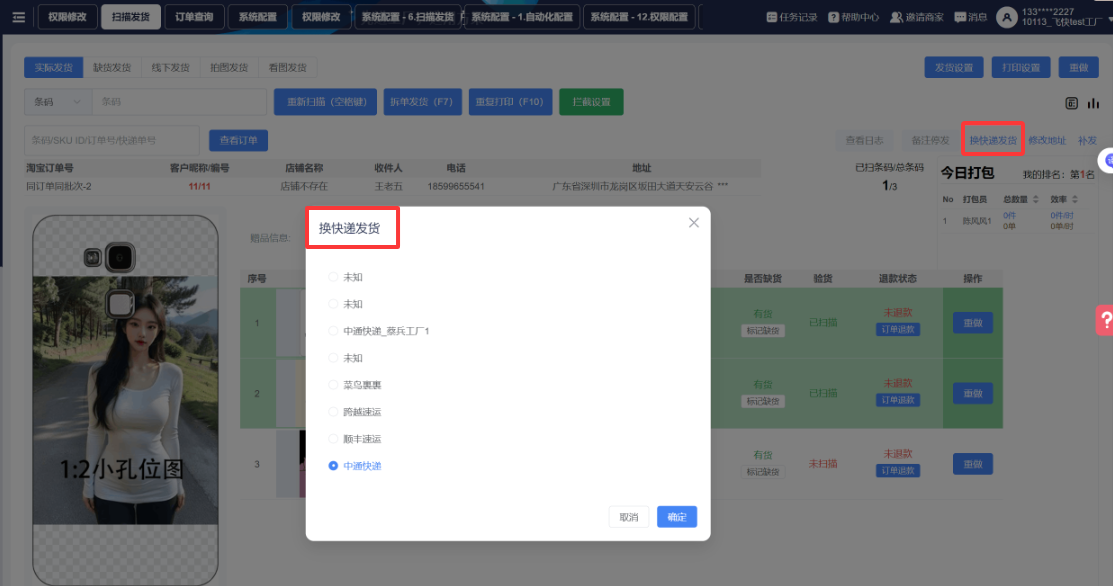Viewport: 1113px width, 586px height.
Task: Click phone number 18599655541
Action: click(x=456, y=187)
